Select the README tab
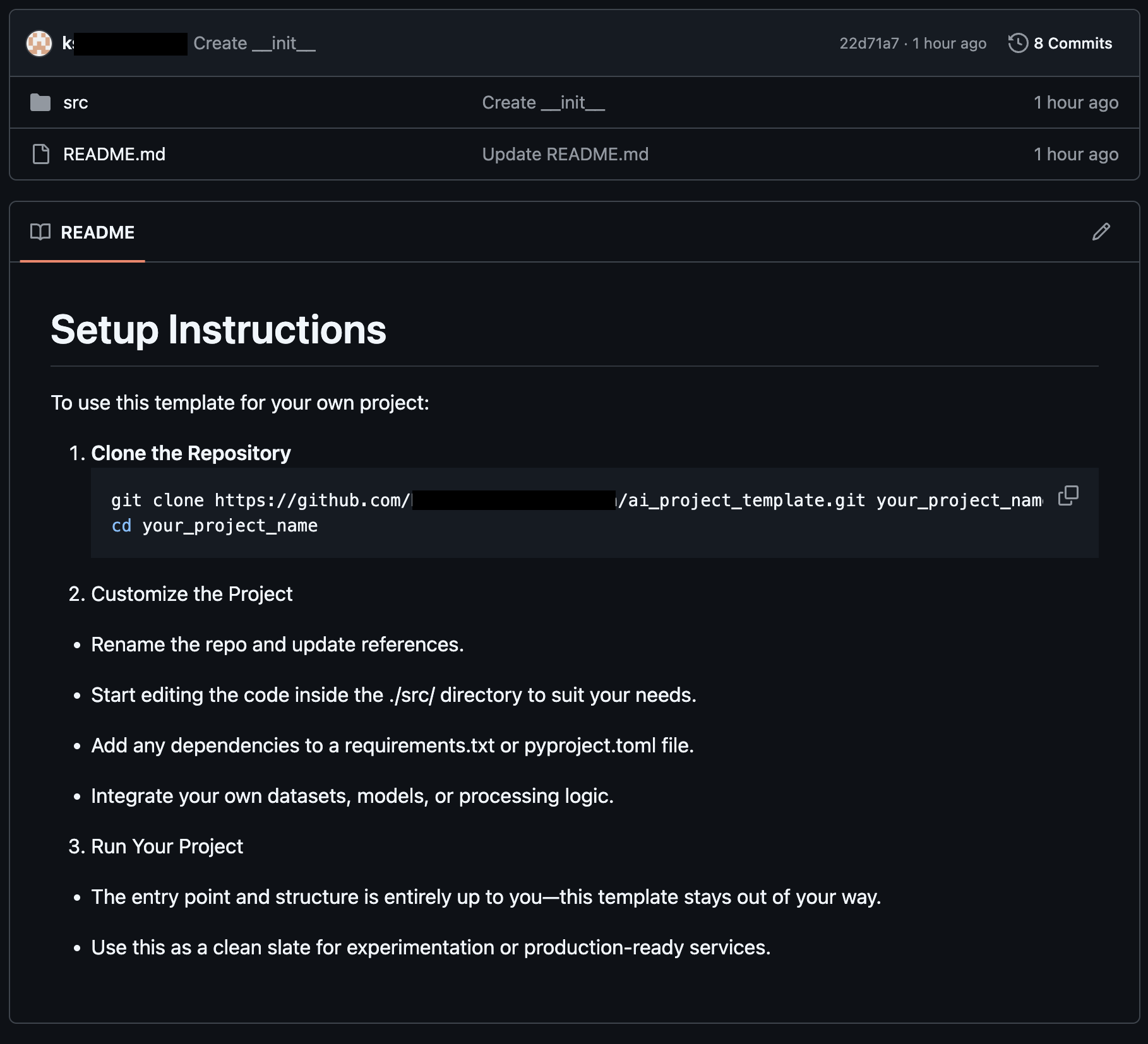The image size is (1148, 1044). (83, 232)
